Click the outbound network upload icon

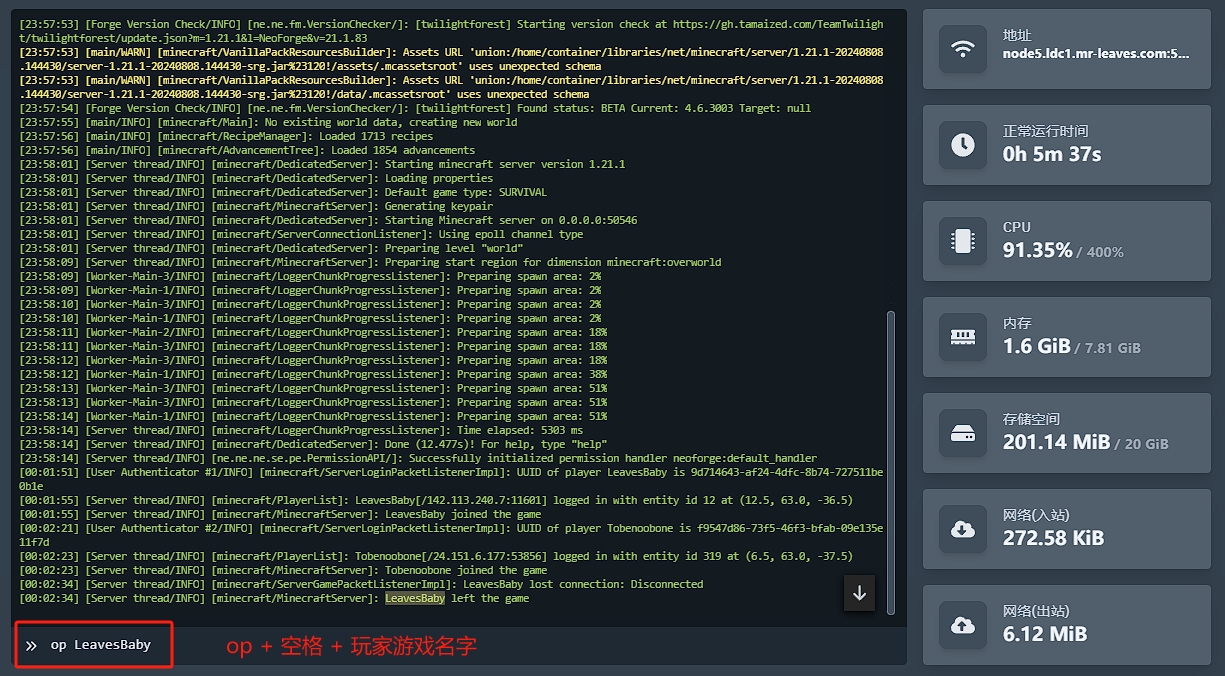tap(962, 625)
